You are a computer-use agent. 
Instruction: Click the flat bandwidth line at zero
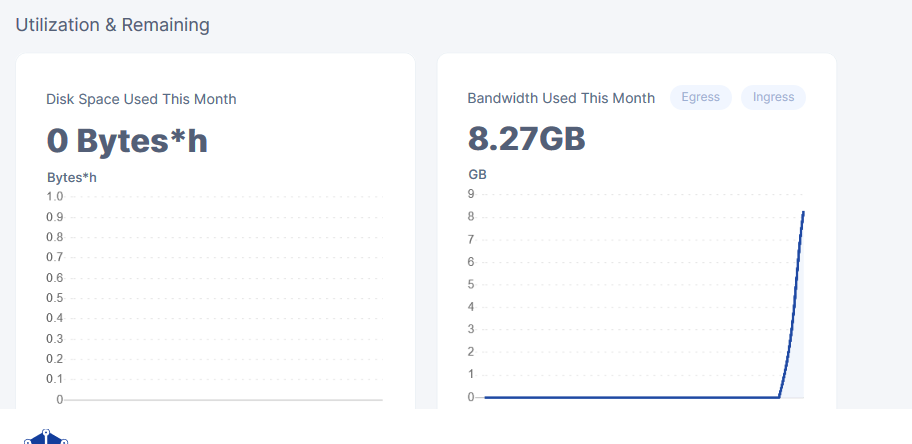coord(631,397)
